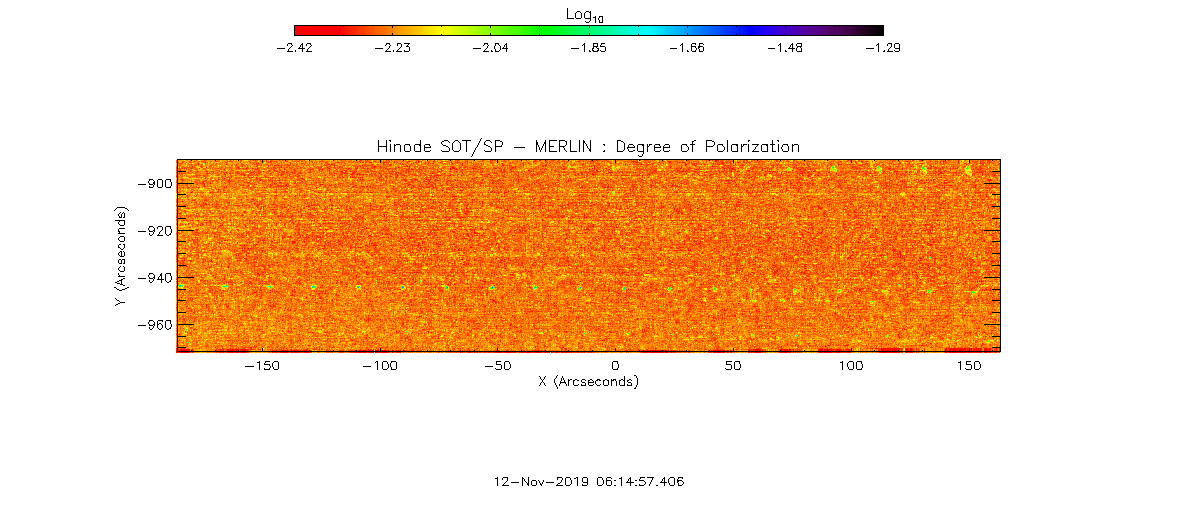Screen dimensions: 1177x512
Task: Click the -1.85 colorbar tick label
Action: [x=588, y=47]
